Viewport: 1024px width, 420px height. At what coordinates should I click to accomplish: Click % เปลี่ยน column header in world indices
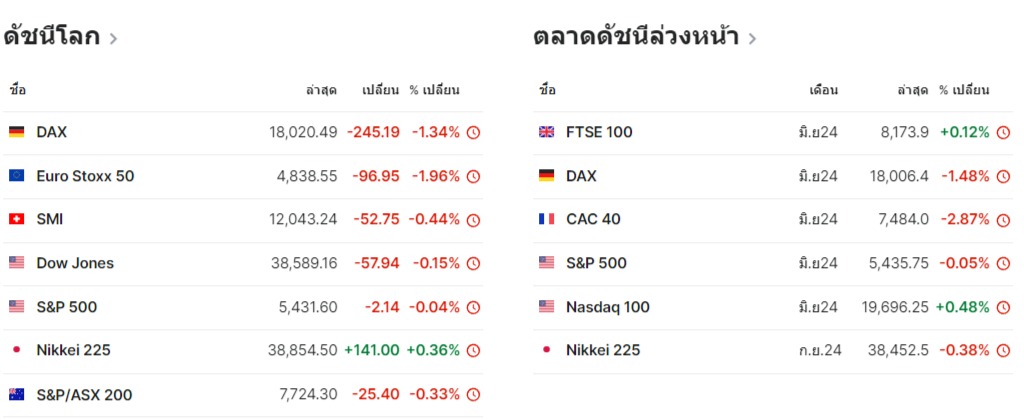click(434, 90)
